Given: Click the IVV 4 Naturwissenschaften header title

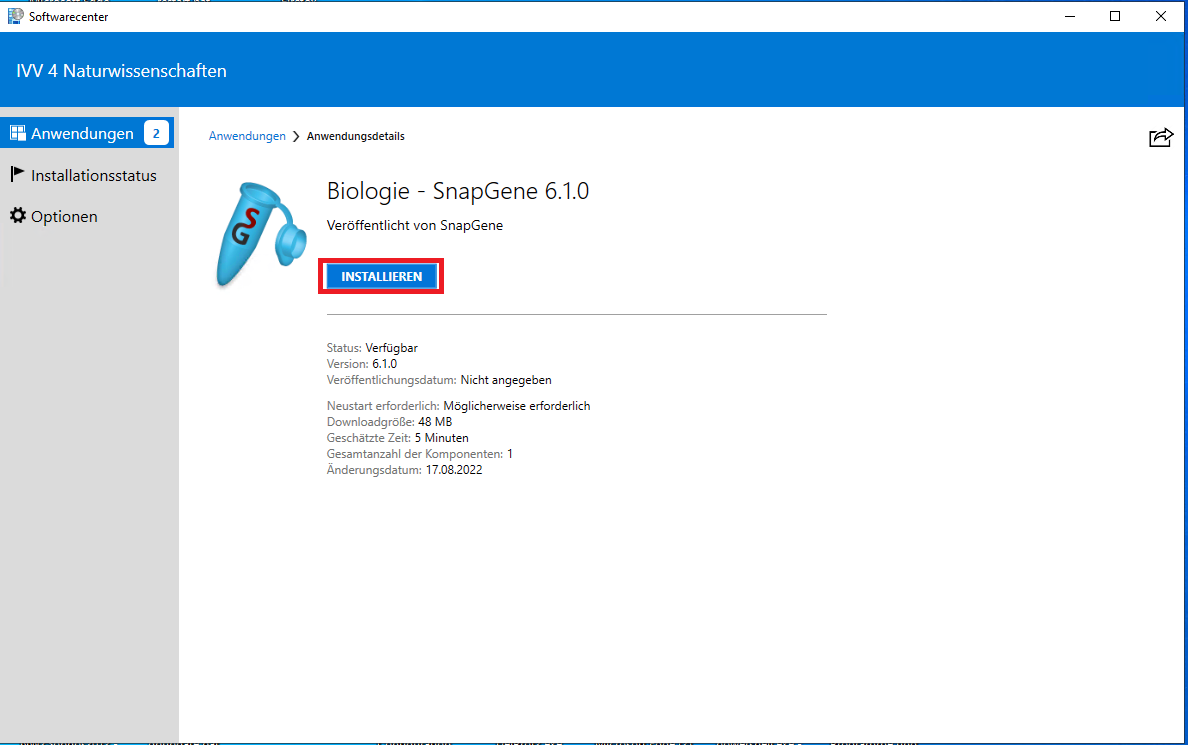Looking at the screenshot, I should point(121,71).
